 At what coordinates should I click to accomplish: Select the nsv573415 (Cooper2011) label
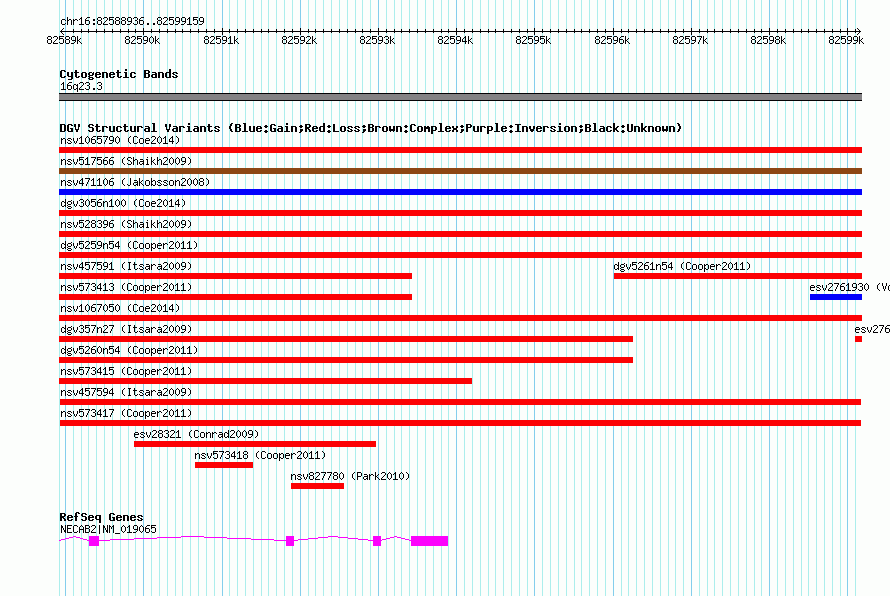click(x=126, y=371)
